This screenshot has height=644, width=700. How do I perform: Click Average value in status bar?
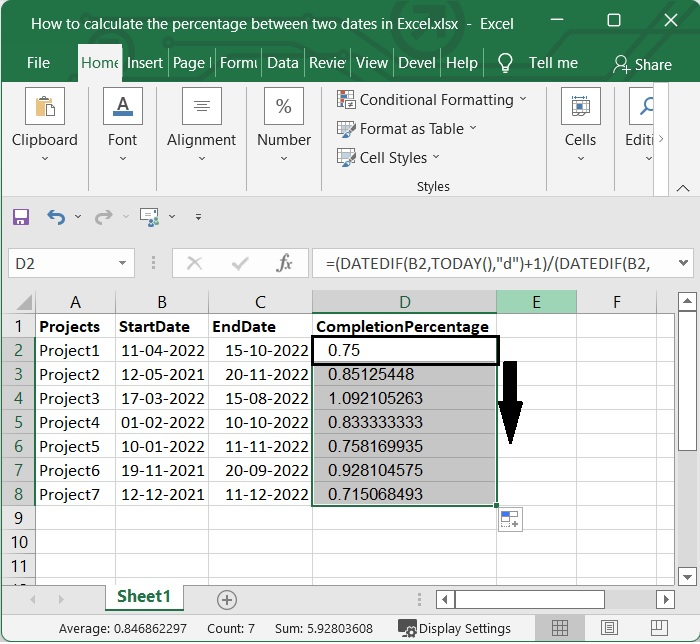point(123,629)
